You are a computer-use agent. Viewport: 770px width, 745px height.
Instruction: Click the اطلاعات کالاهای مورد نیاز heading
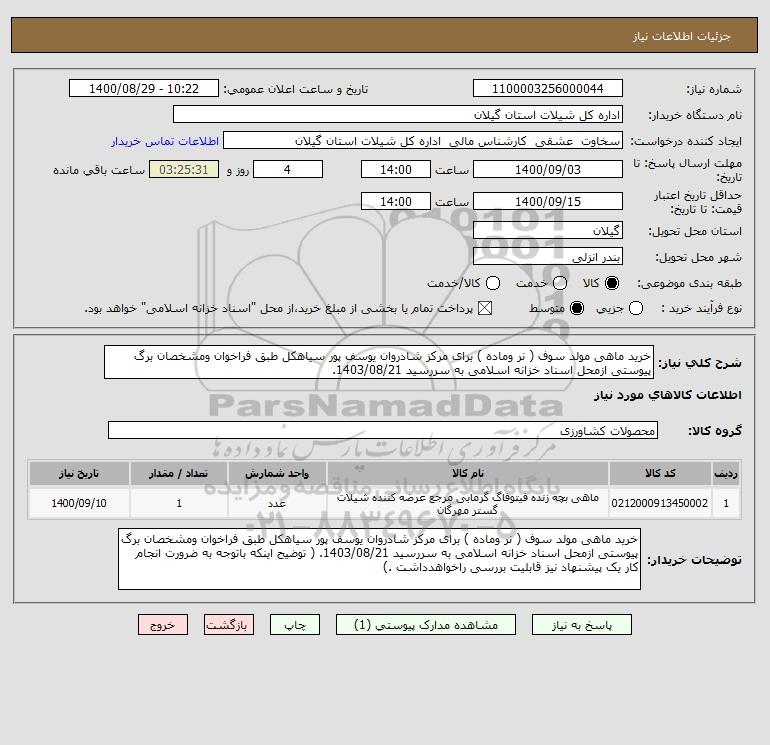pos(668,395)
